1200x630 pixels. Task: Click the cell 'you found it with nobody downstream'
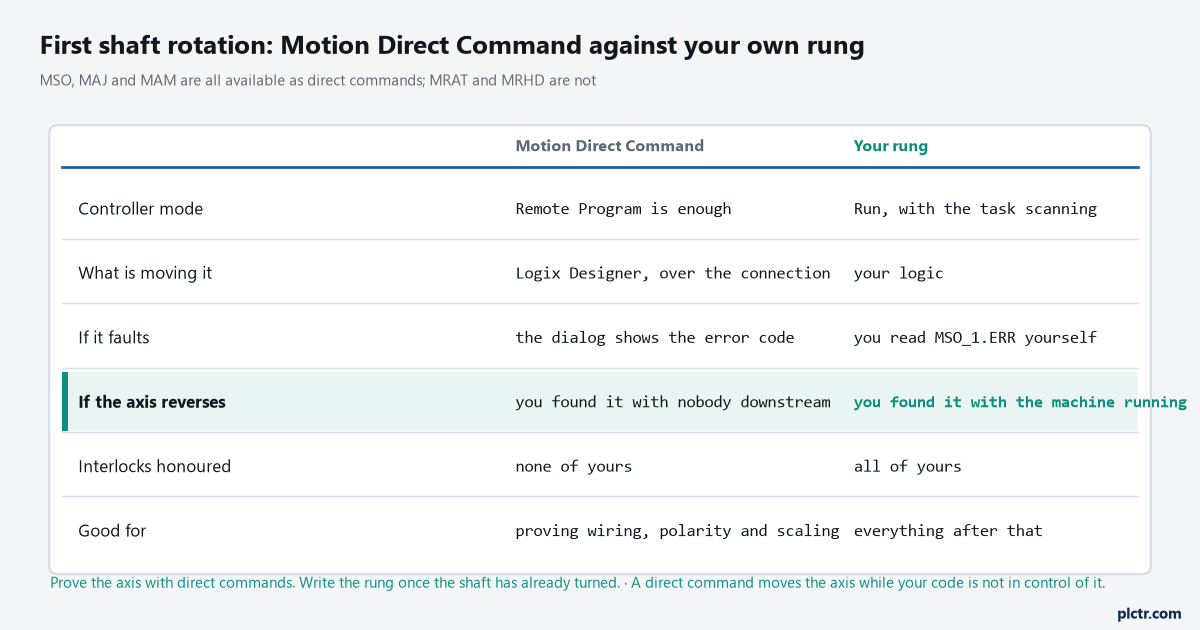[673, 402]
